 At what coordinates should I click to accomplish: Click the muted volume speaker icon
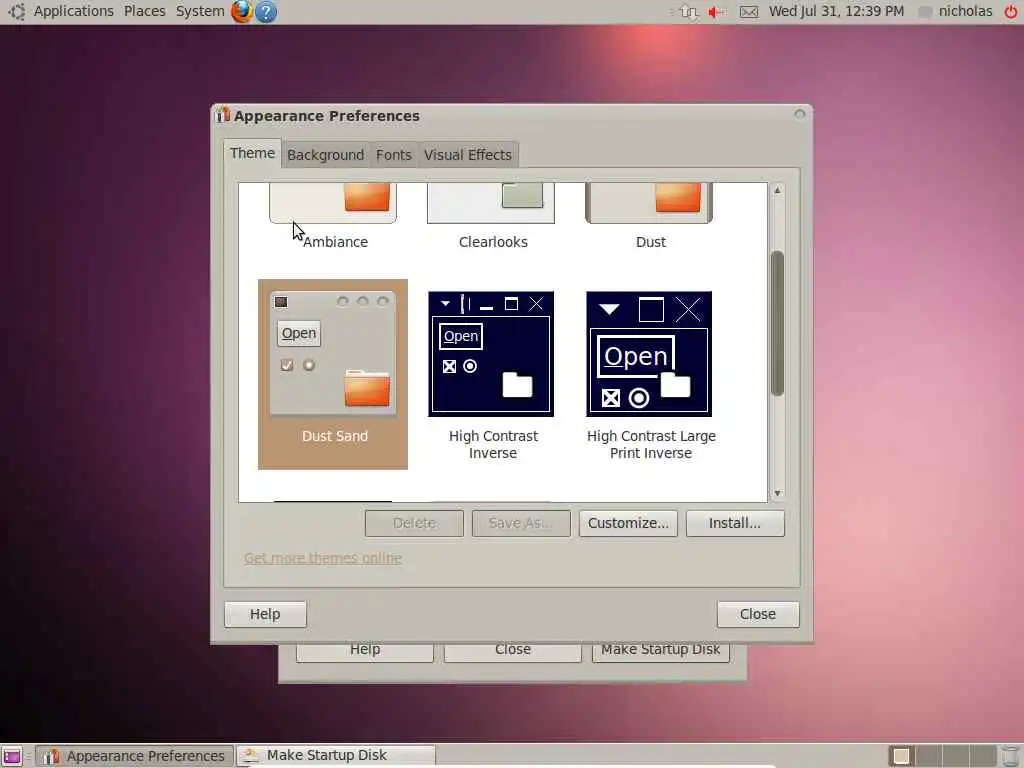point(718,12)
